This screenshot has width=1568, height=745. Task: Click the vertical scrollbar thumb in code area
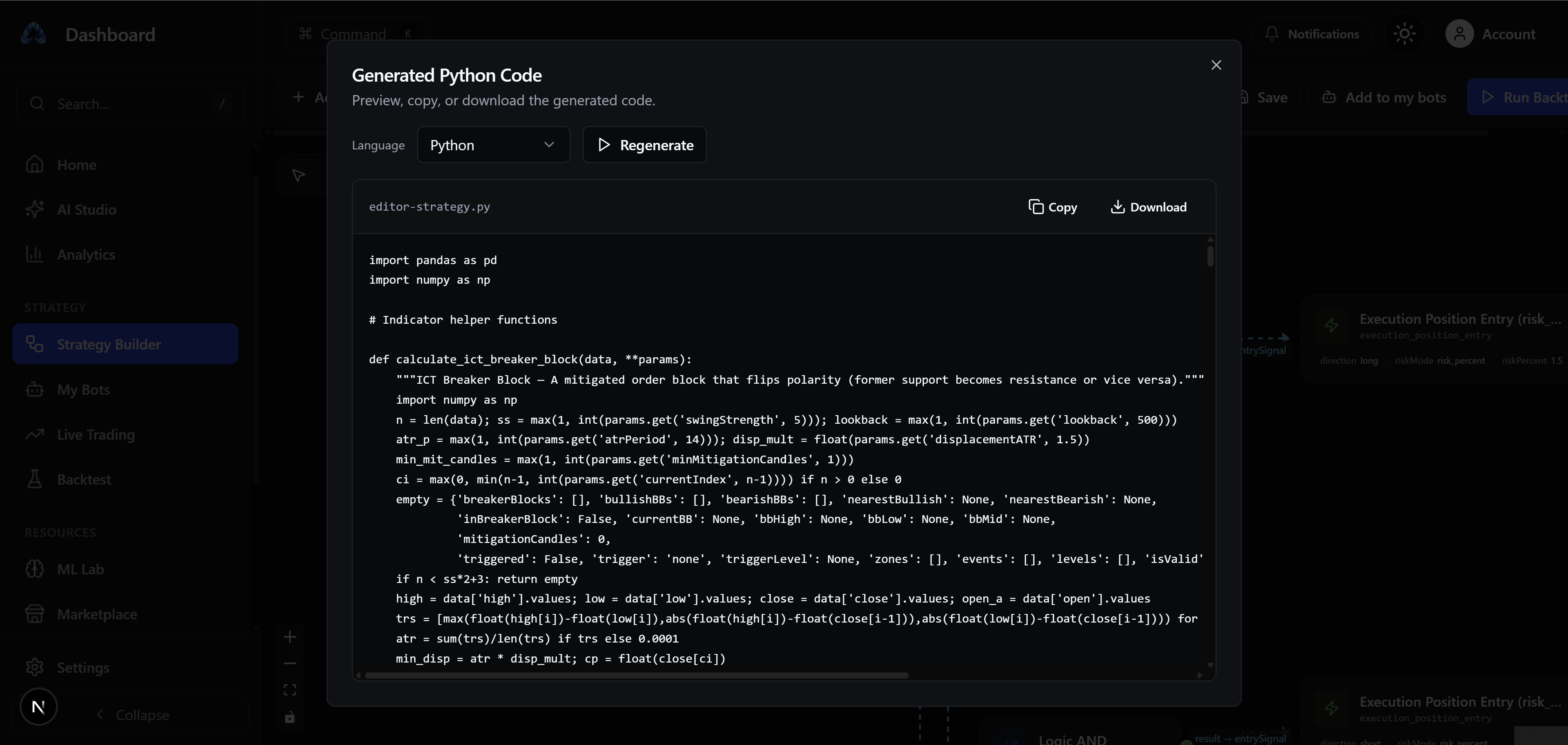pyautogui.click(x=1209, y=256)
